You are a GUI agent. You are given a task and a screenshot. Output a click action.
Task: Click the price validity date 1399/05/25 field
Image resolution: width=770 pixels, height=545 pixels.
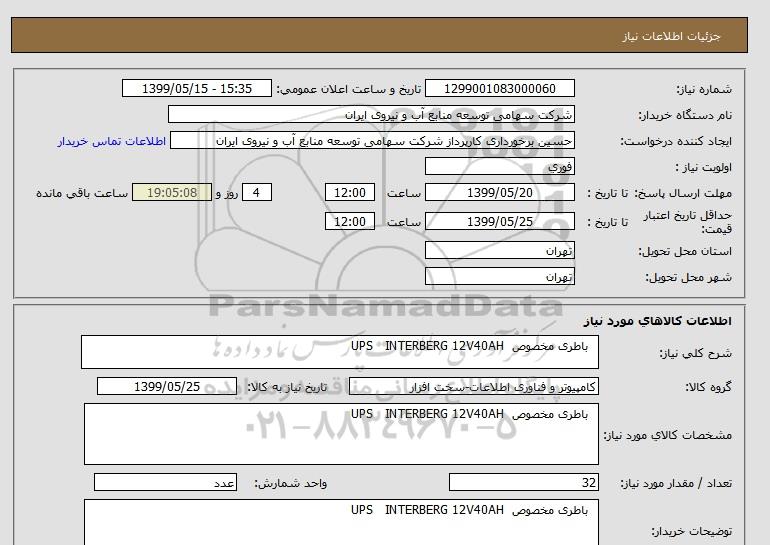pos(499,221)
